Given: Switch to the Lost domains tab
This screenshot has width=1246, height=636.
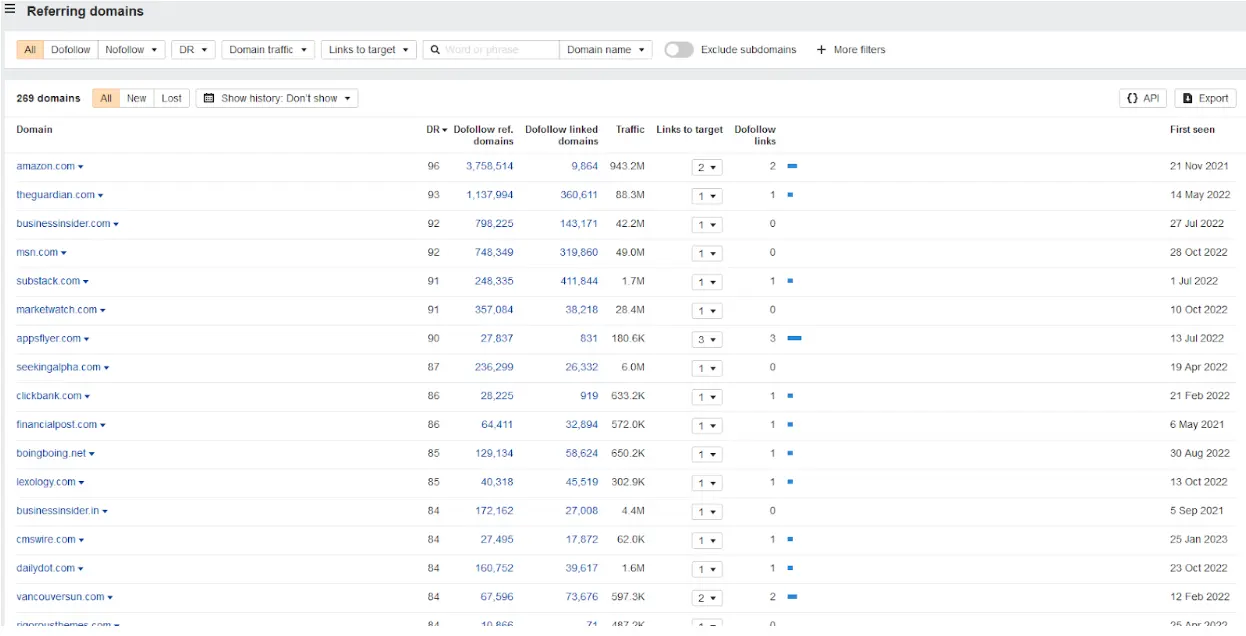Looking at the screenshot, I should pyautogui.click(x=172, y=98).
